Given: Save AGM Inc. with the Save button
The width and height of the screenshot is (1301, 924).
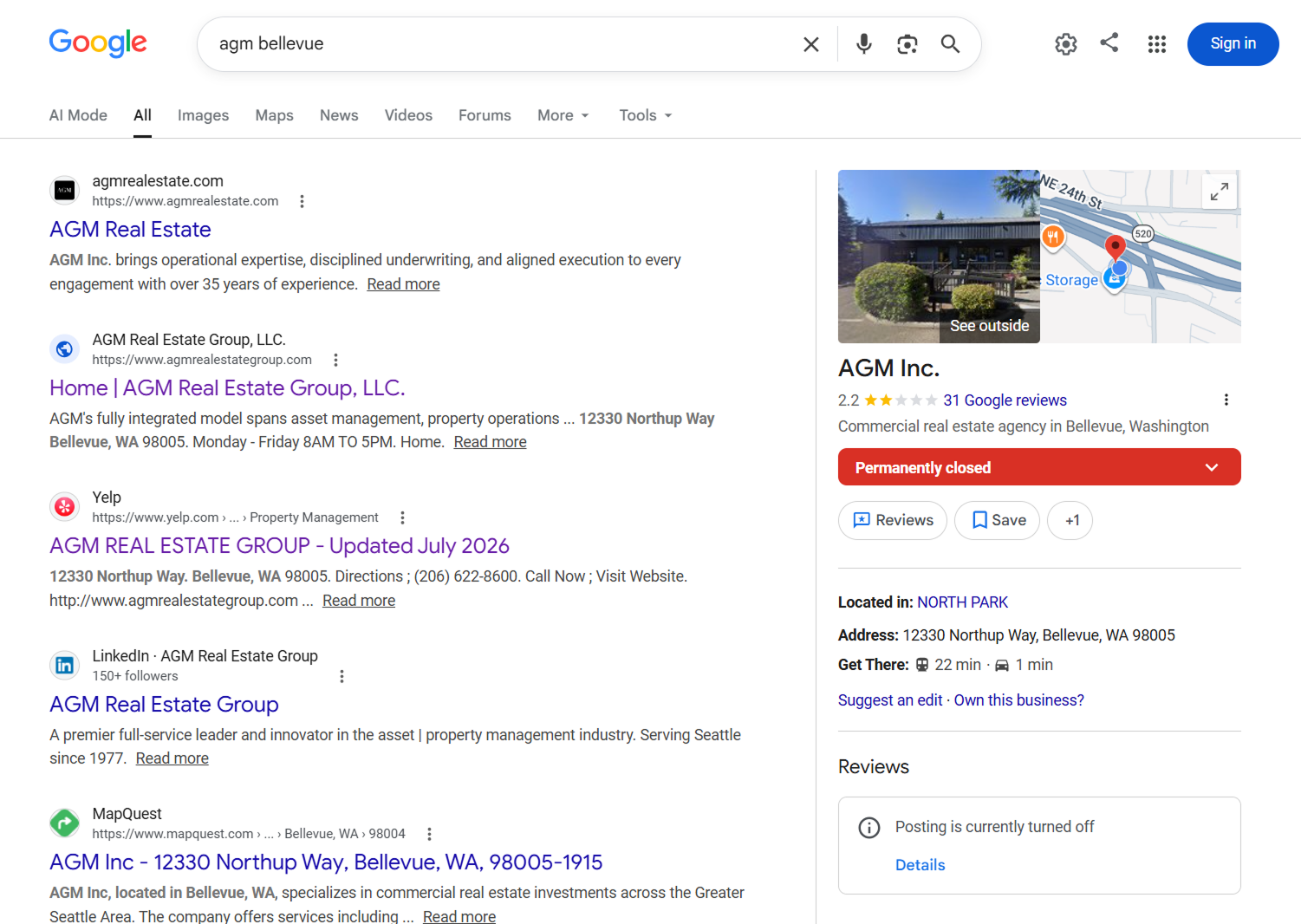Looking at the screenshot, I should pyautogui.click(x=997, y=521).
